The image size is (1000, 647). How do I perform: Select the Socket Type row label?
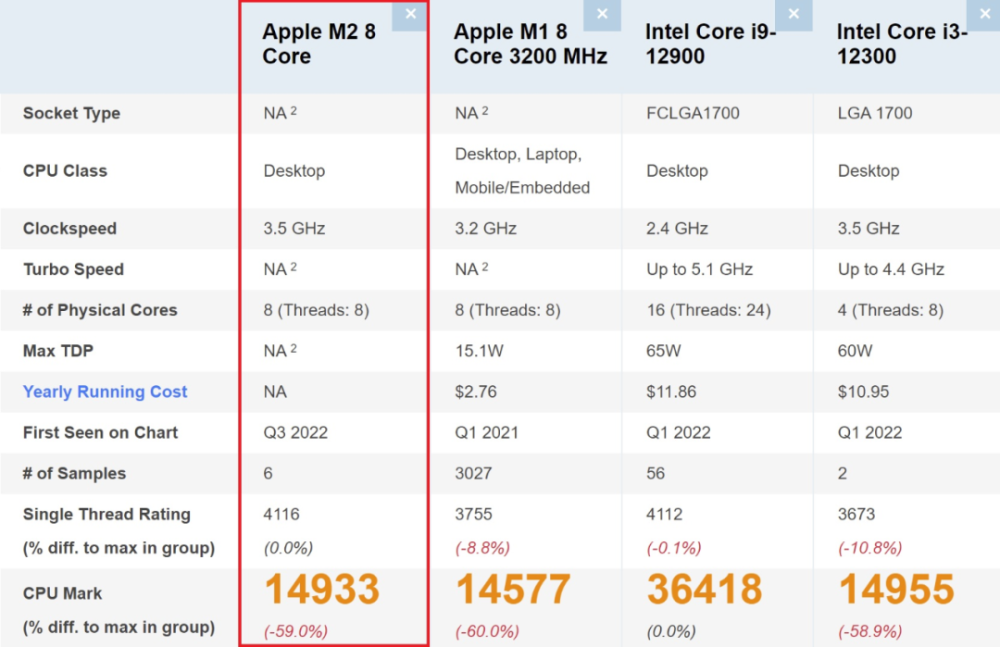(71, 113)
